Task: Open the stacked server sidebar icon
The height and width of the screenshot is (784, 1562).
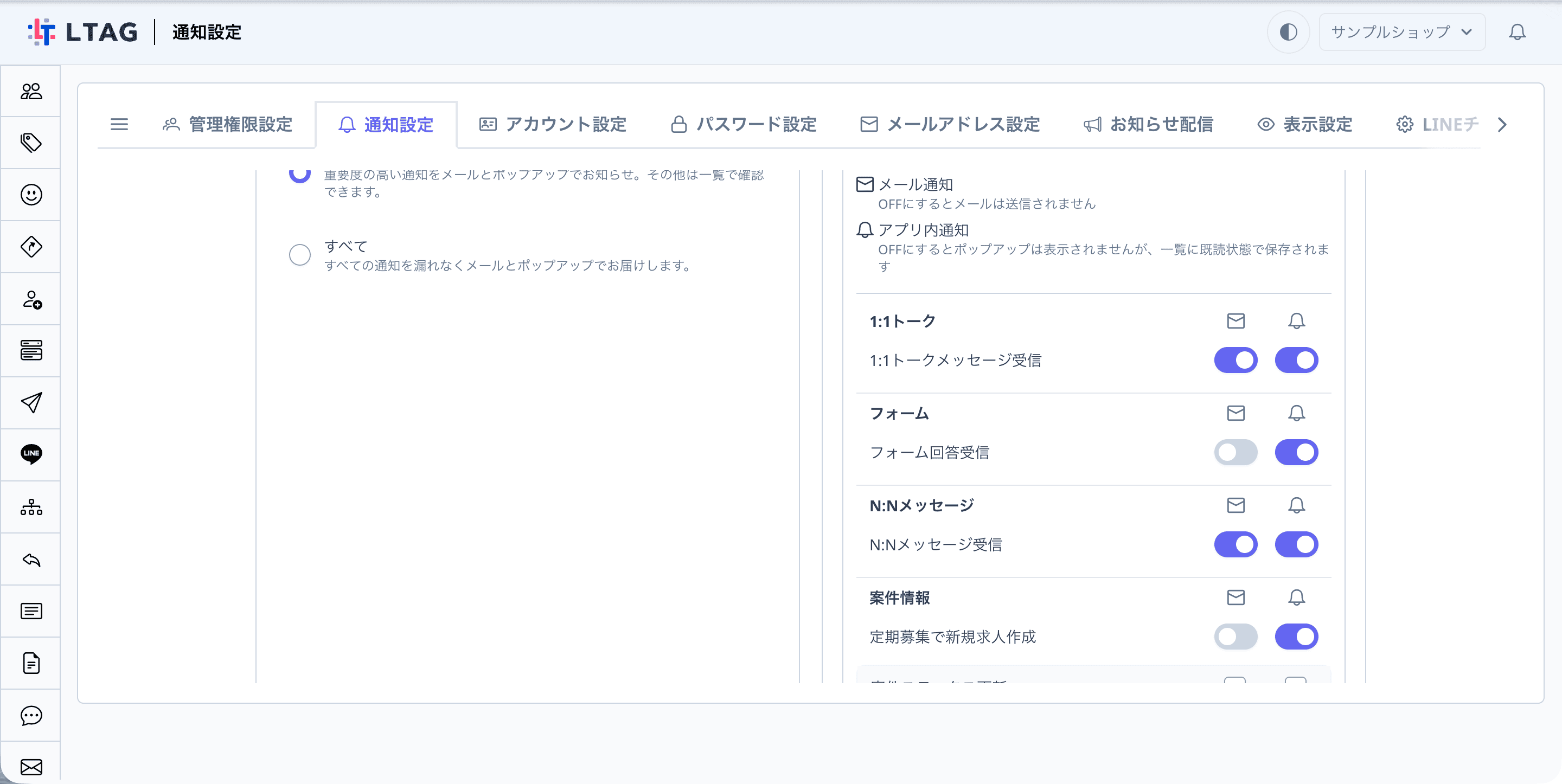Action: pyautogui.click(x=31, y=350)
